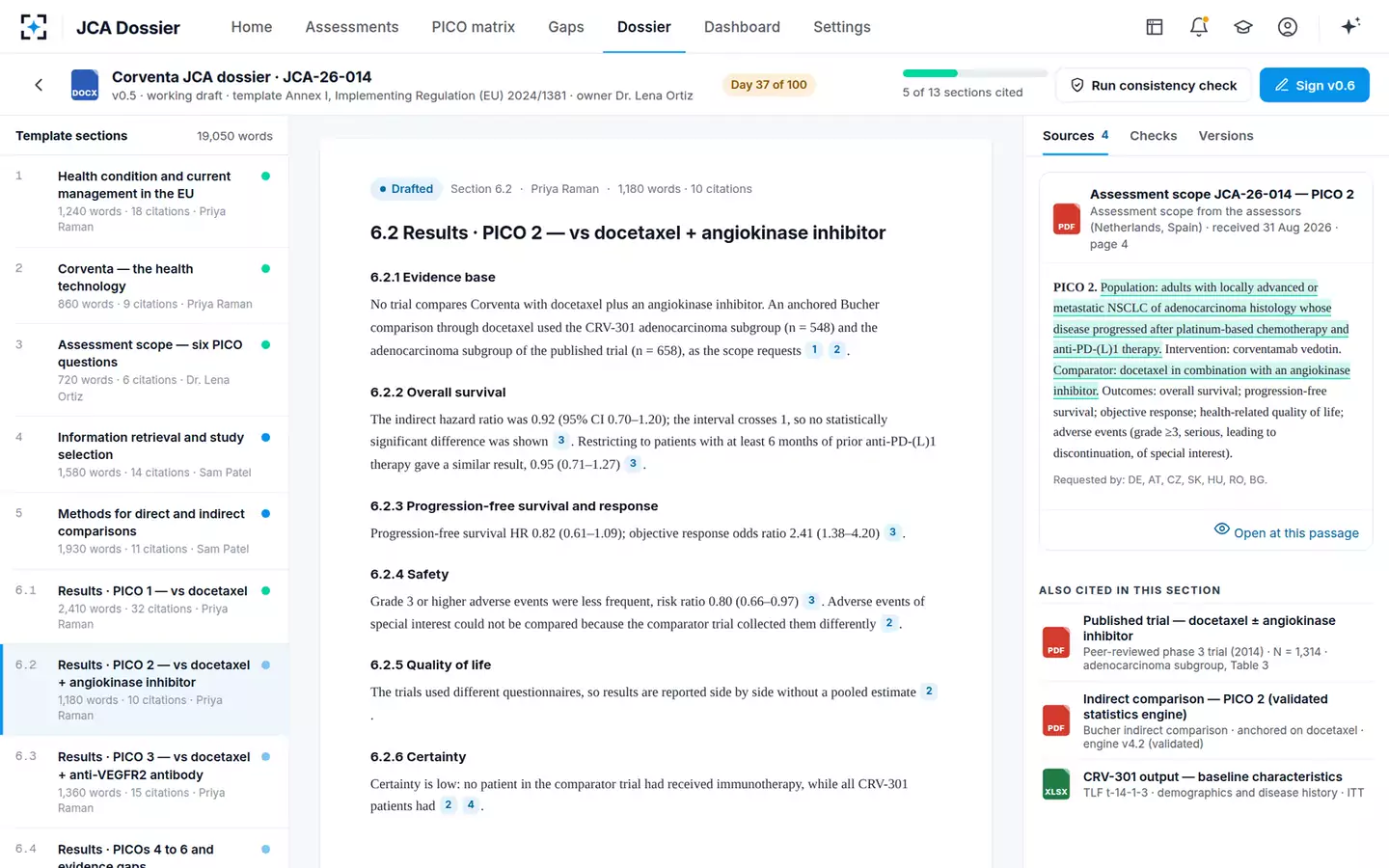Image resolution: width=1389 pixels, height=868 pixels.
Task: Switch to the Versions tab
Action: click(1226, 136)
